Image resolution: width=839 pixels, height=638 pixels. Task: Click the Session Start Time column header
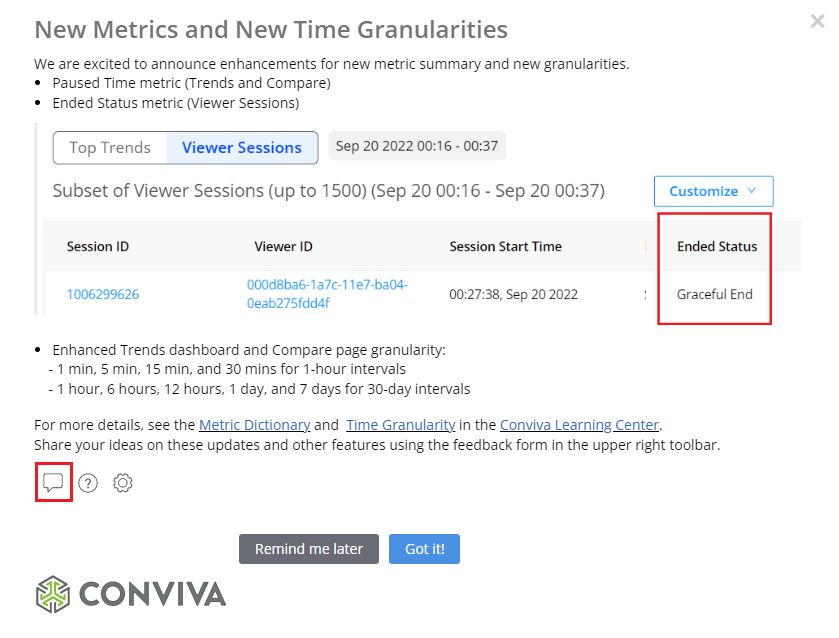[505, 246]
